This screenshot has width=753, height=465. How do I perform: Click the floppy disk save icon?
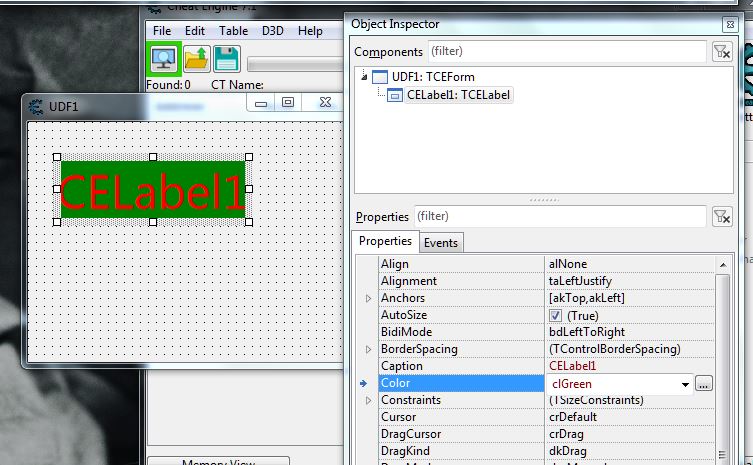tap(227, 59)
